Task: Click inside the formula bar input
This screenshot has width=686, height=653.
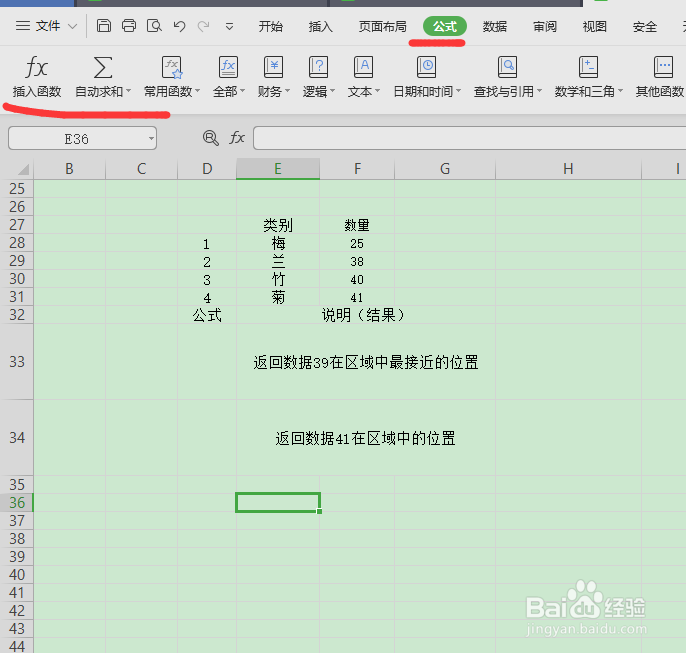Action: (469, 138)
